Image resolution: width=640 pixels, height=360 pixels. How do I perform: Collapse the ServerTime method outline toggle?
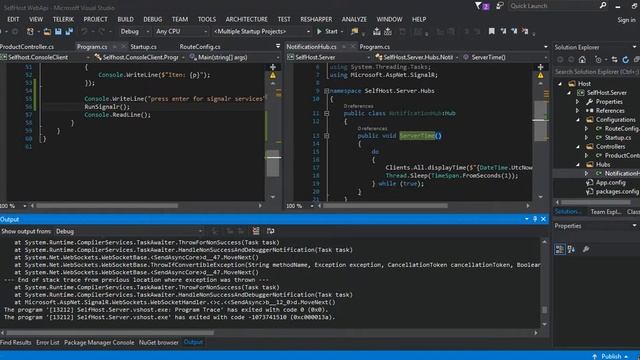(x=327, y=136)
